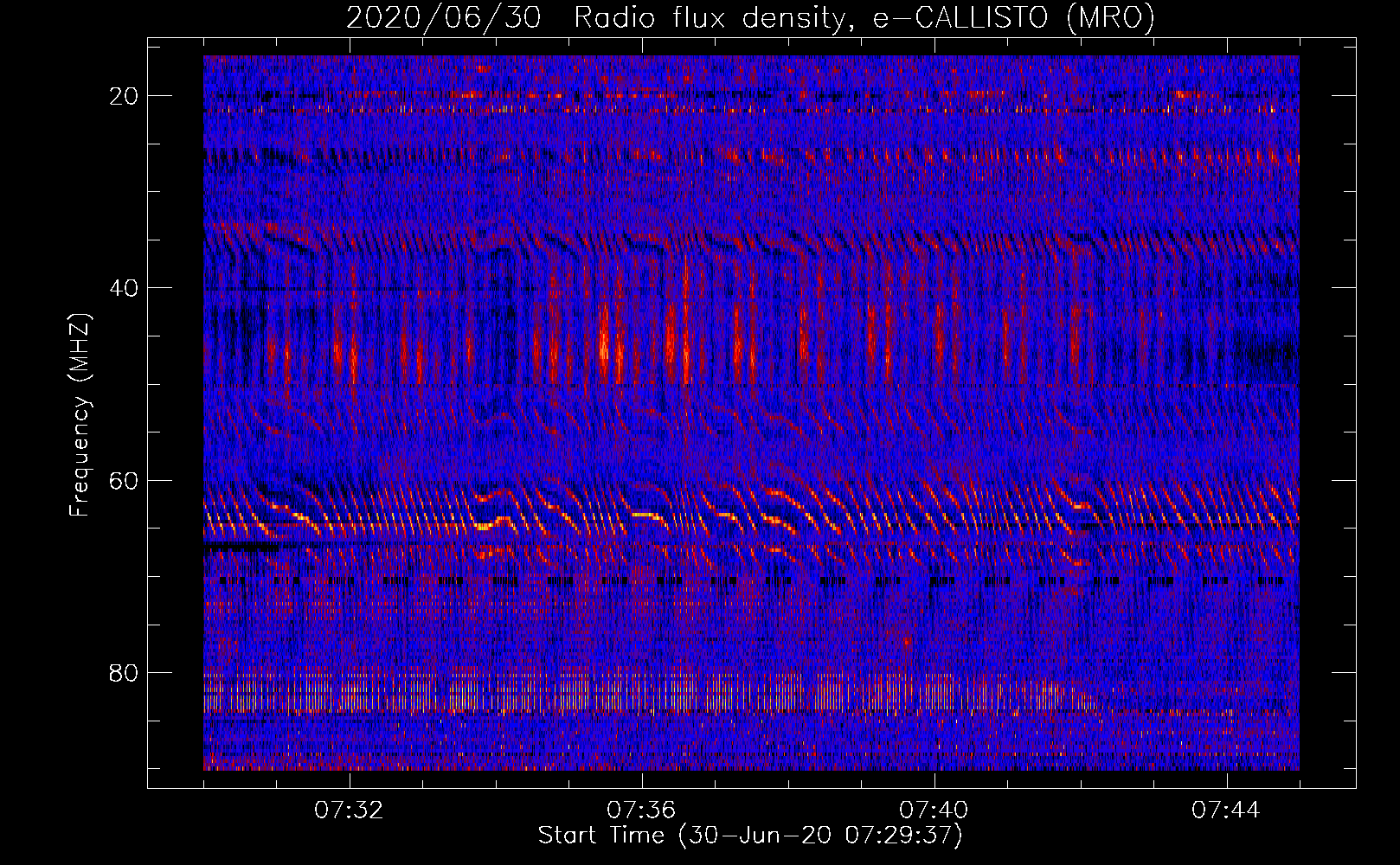Click the 07:36 time tick label
This screenshot has height=865, width=1400.
[x=641, y=811]
